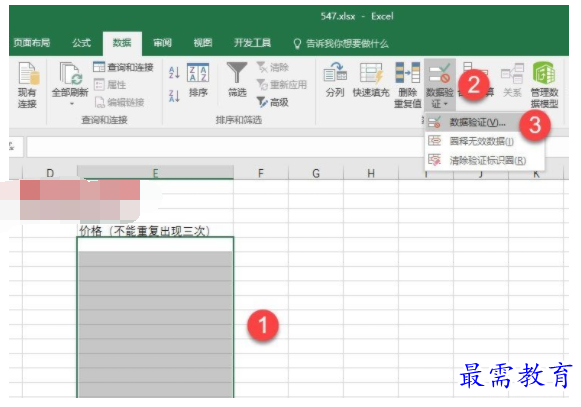Viewport: 581px width, 407px height.
Task: Click the active white cell under the 价格 header
Action: tap(155, 244)
